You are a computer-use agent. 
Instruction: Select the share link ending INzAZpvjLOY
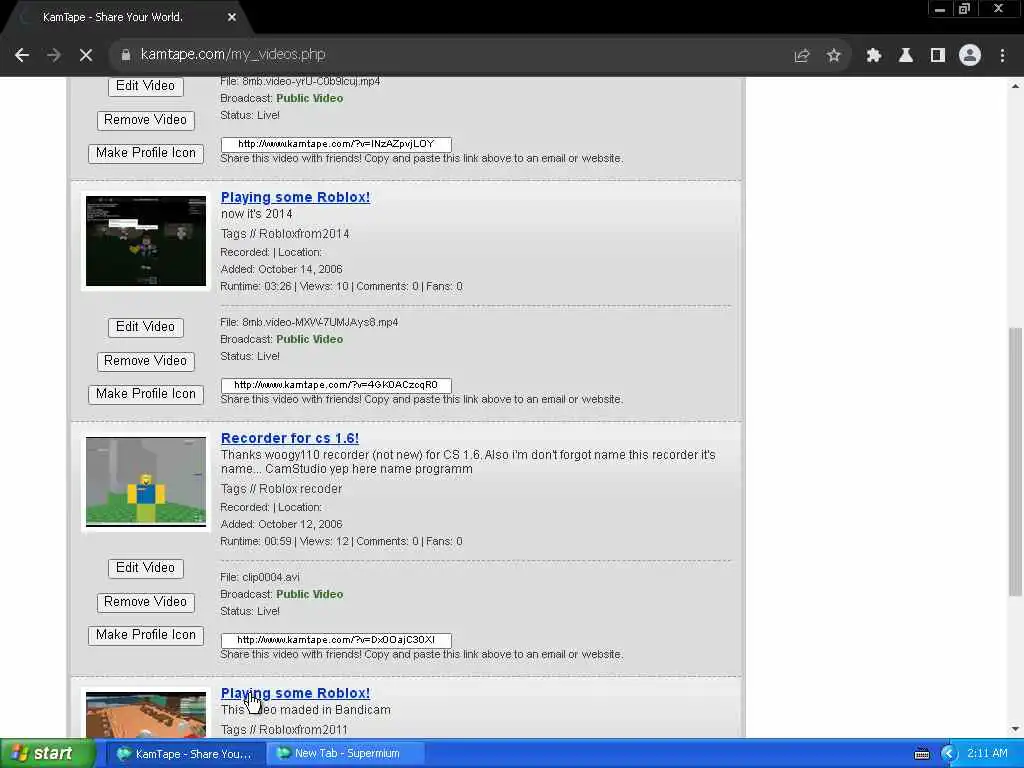coord(336,144)
